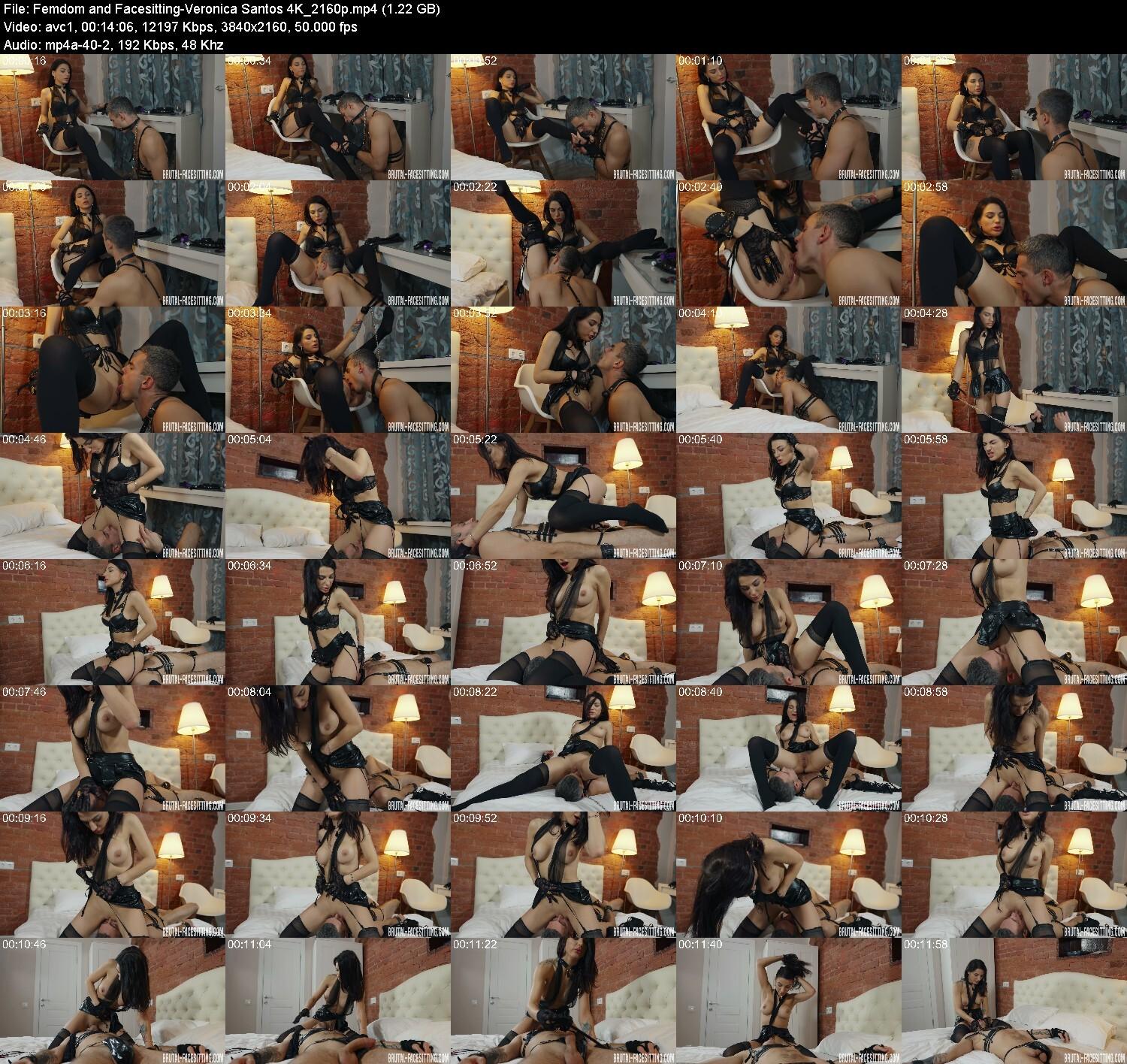Viewport: 1127px width, 1064px height.
Task: Pick the frame labeled 00:04:28
Action: pyautogui.click(x=1014, y=369)
